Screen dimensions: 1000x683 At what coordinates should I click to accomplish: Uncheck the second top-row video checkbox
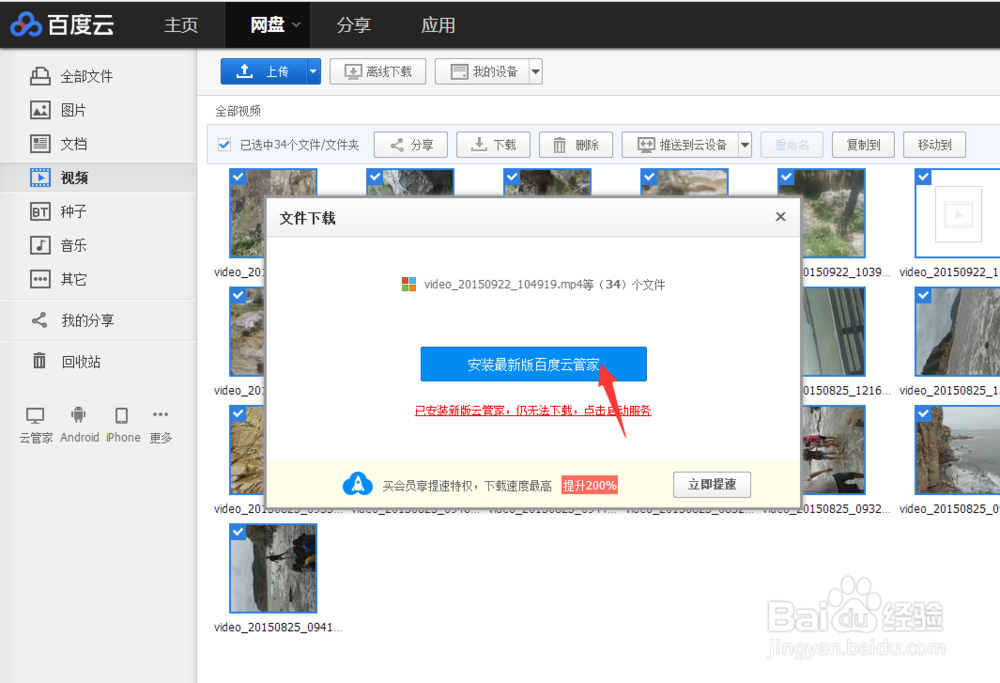pos(375,177)
